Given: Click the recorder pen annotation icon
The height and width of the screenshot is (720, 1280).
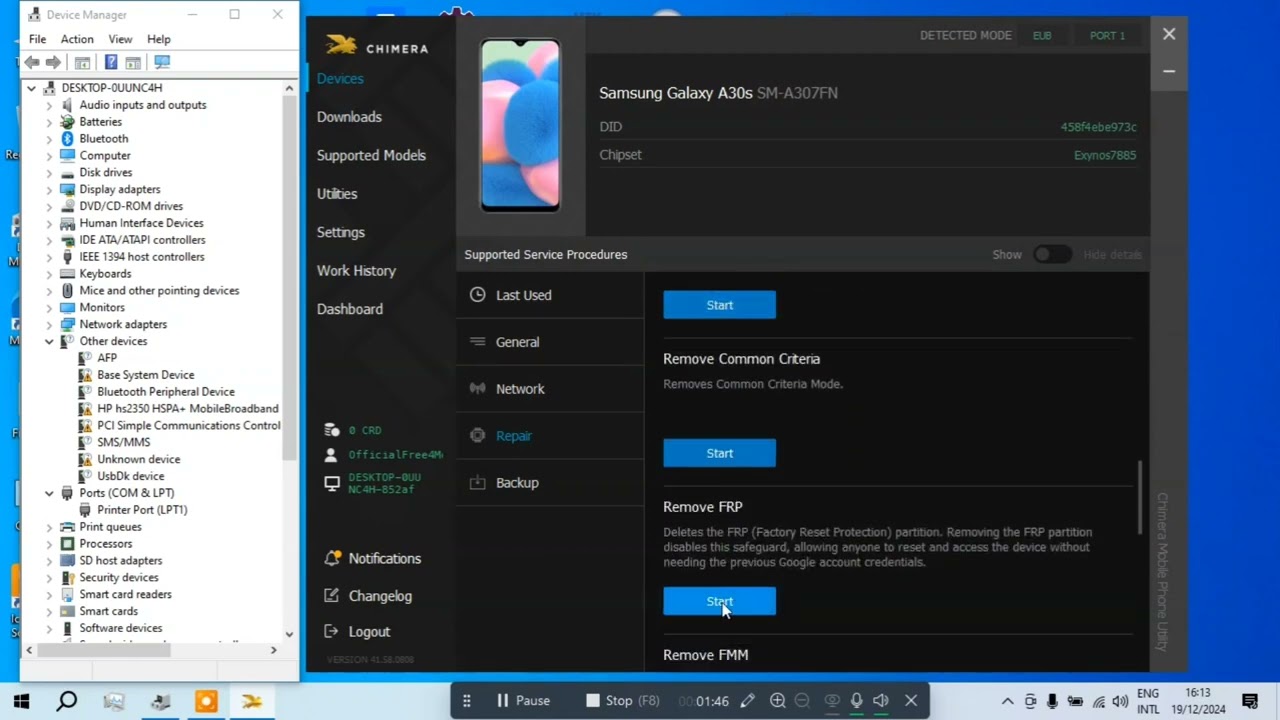Looking at the screenshot, I should pyautogui.click(x=748, y=701).
